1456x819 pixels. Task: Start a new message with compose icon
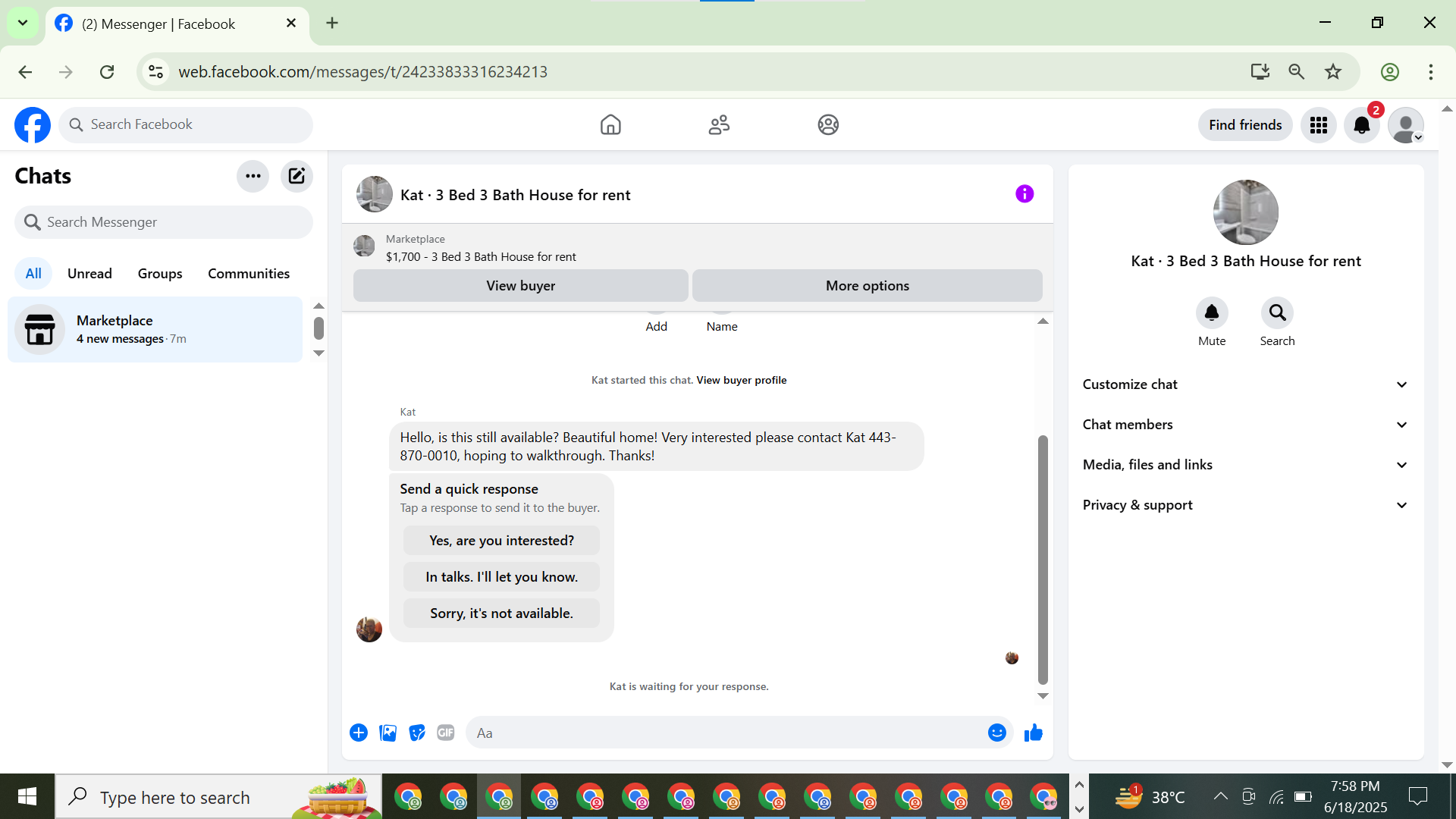pos(297,176)
